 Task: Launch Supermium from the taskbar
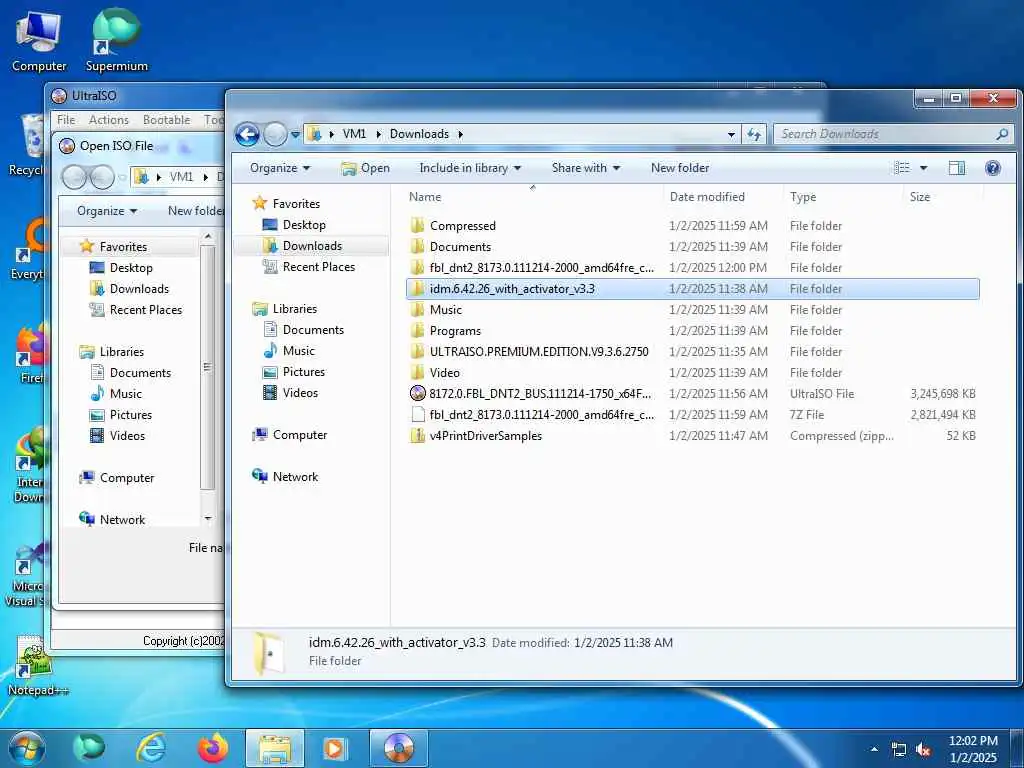pos(89,748)
